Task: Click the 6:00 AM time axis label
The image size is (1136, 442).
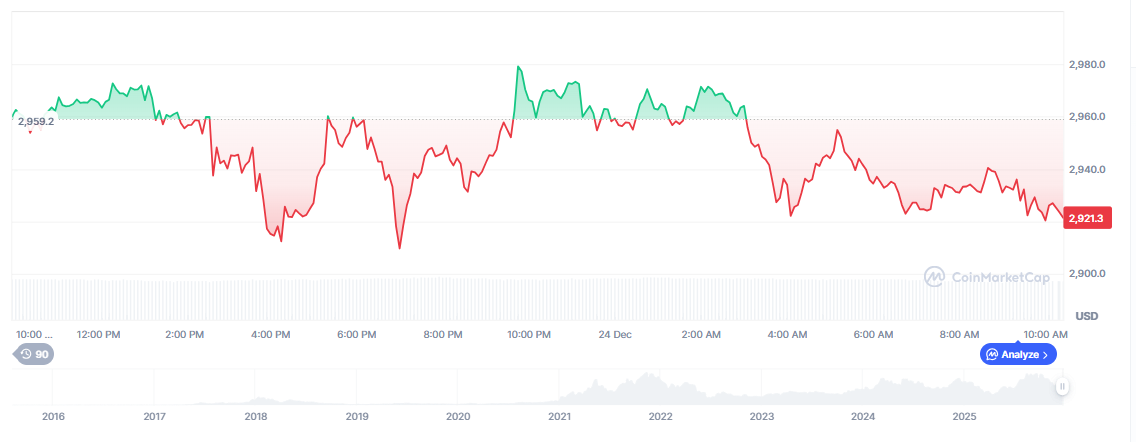Action: 872,334
